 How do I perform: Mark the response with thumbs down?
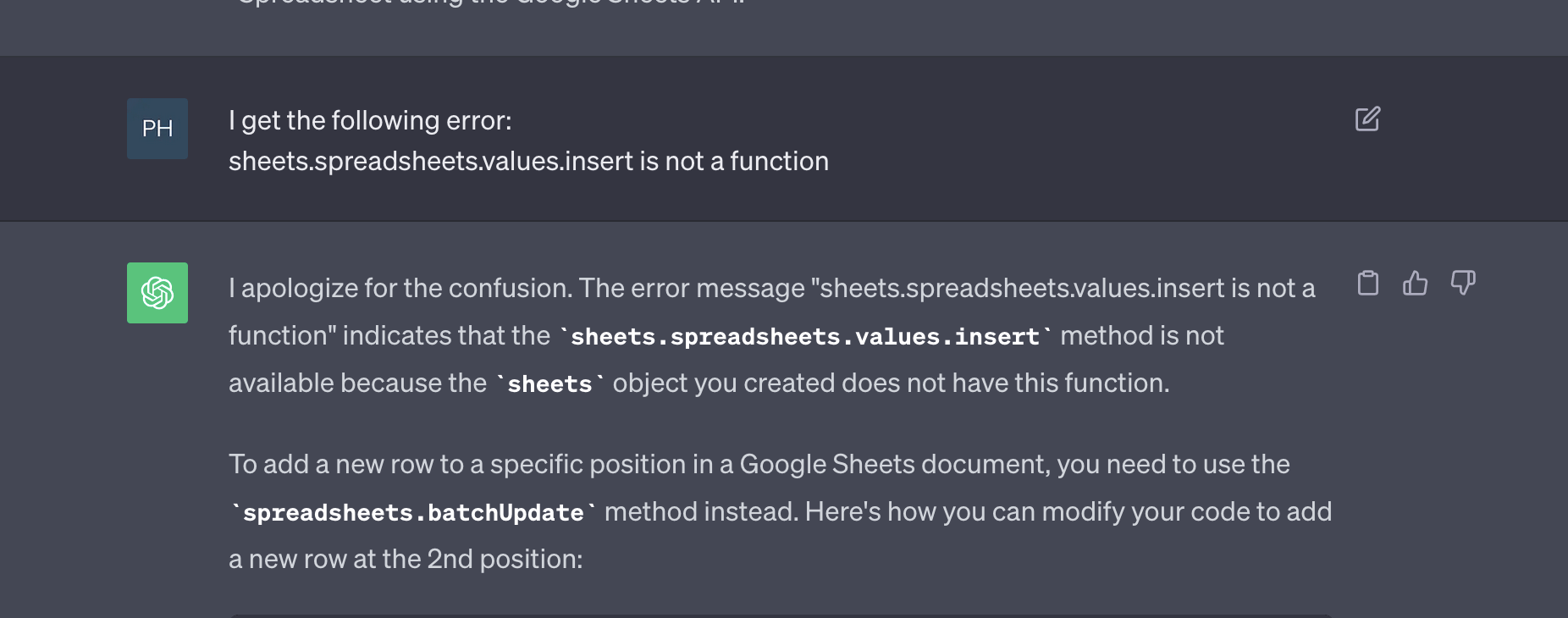point(1462,283)
